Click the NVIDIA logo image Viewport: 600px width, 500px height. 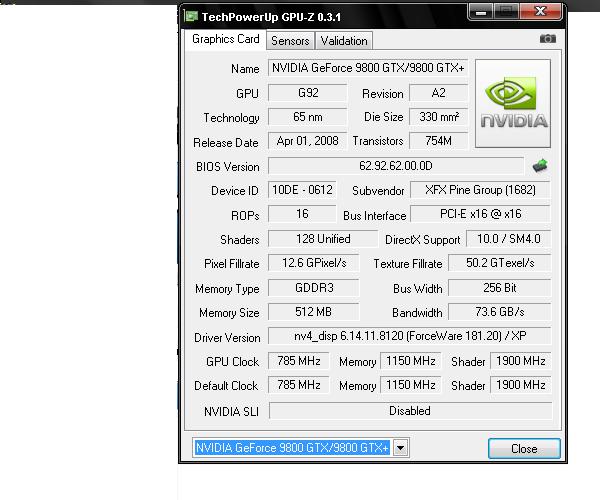tap(513, 103)
